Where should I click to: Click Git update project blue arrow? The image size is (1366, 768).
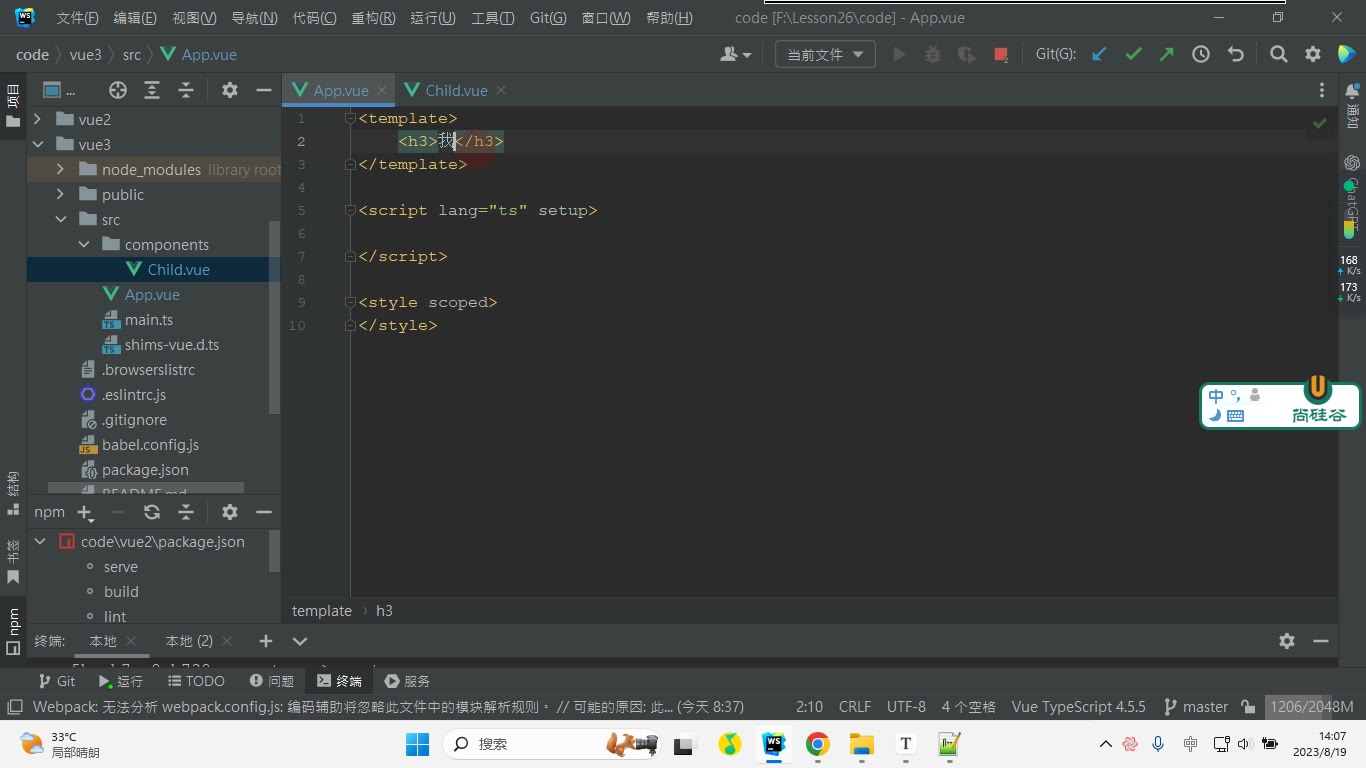(x=1099, y=55)
